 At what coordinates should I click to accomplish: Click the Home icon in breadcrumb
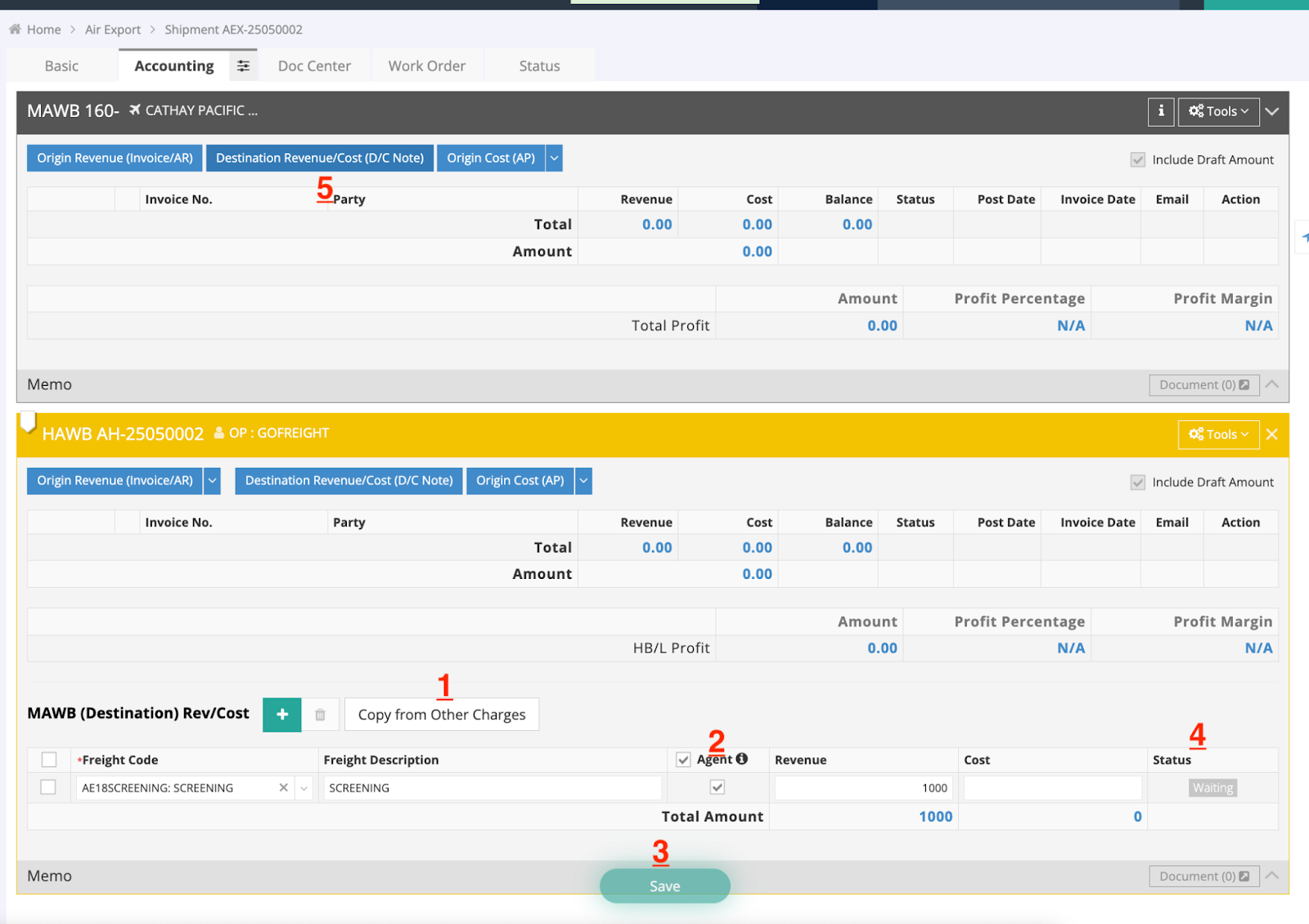(15, 29)
